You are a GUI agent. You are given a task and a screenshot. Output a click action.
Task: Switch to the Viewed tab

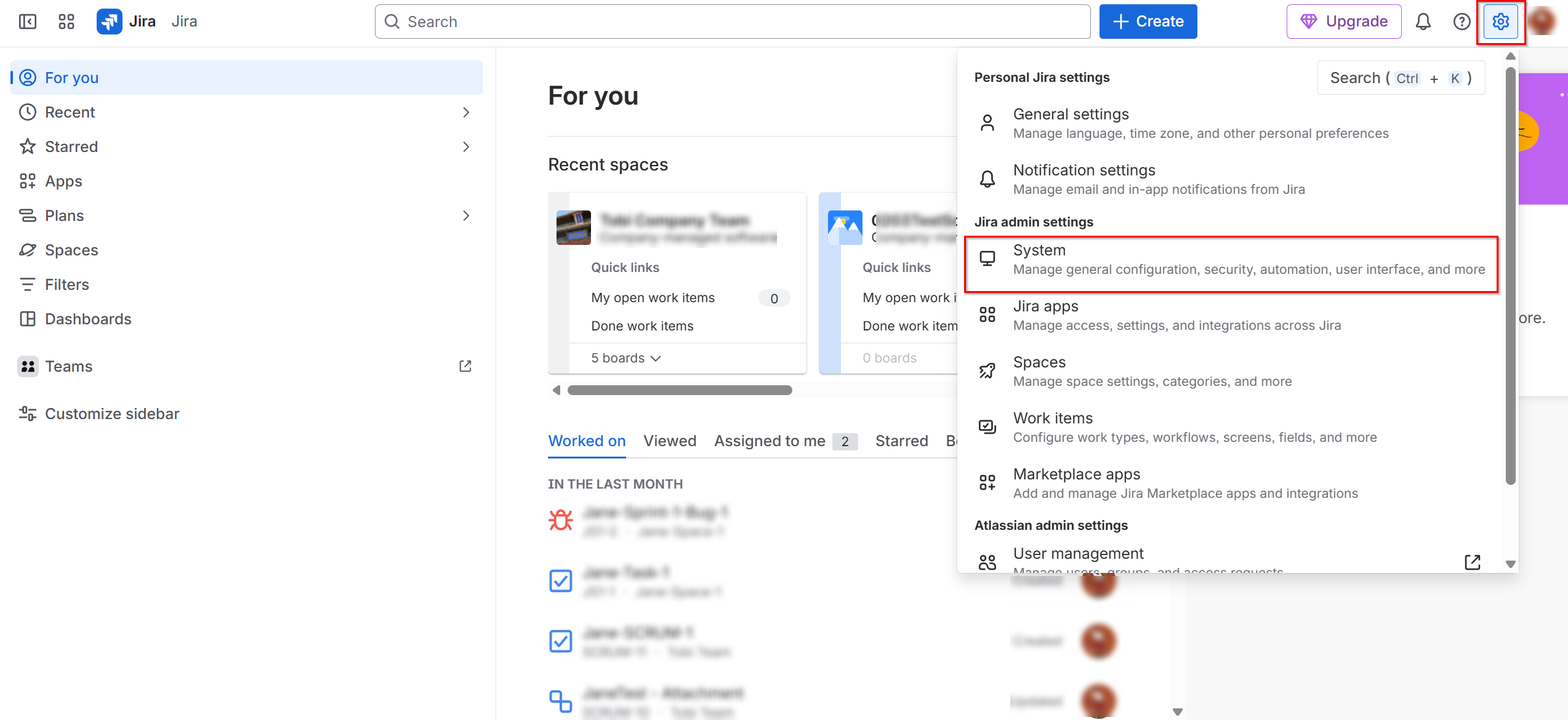tap(670, 441)
